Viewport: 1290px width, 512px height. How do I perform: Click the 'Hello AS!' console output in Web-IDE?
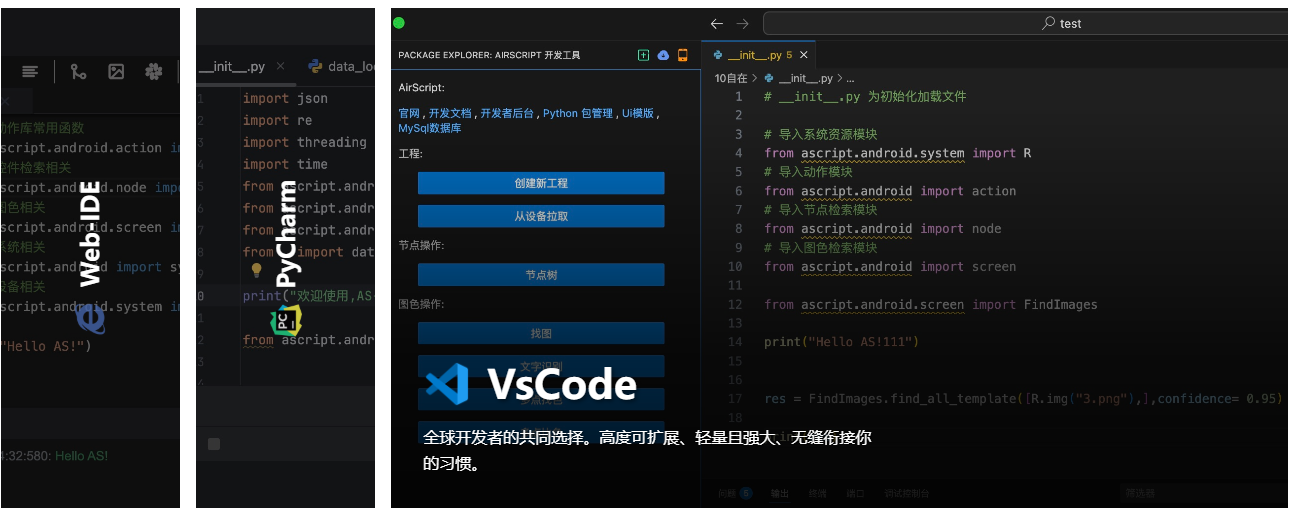point(81,455)
